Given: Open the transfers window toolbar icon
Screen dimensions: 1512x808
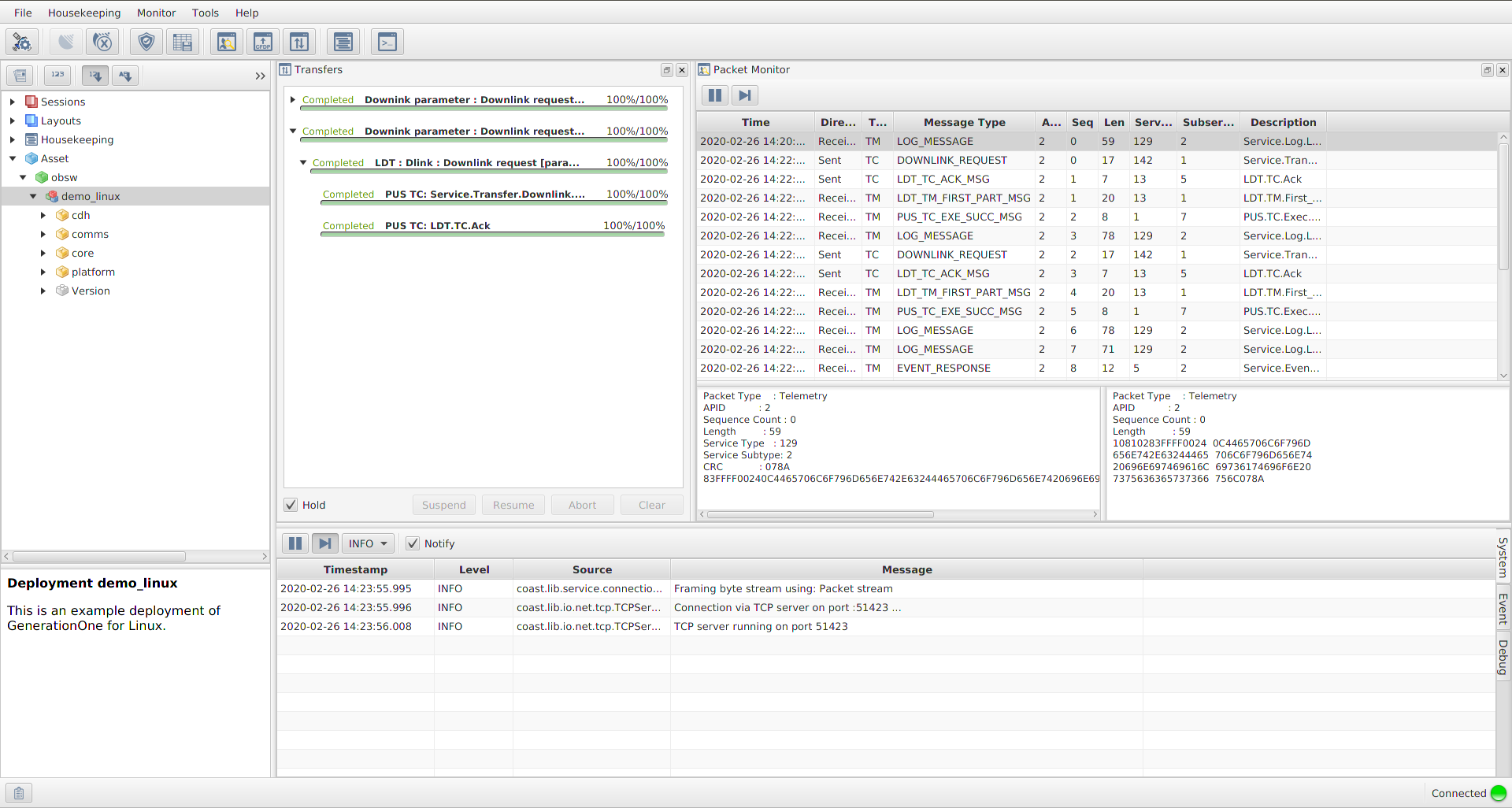Looking at the screenshot, I should coord(299,42).
